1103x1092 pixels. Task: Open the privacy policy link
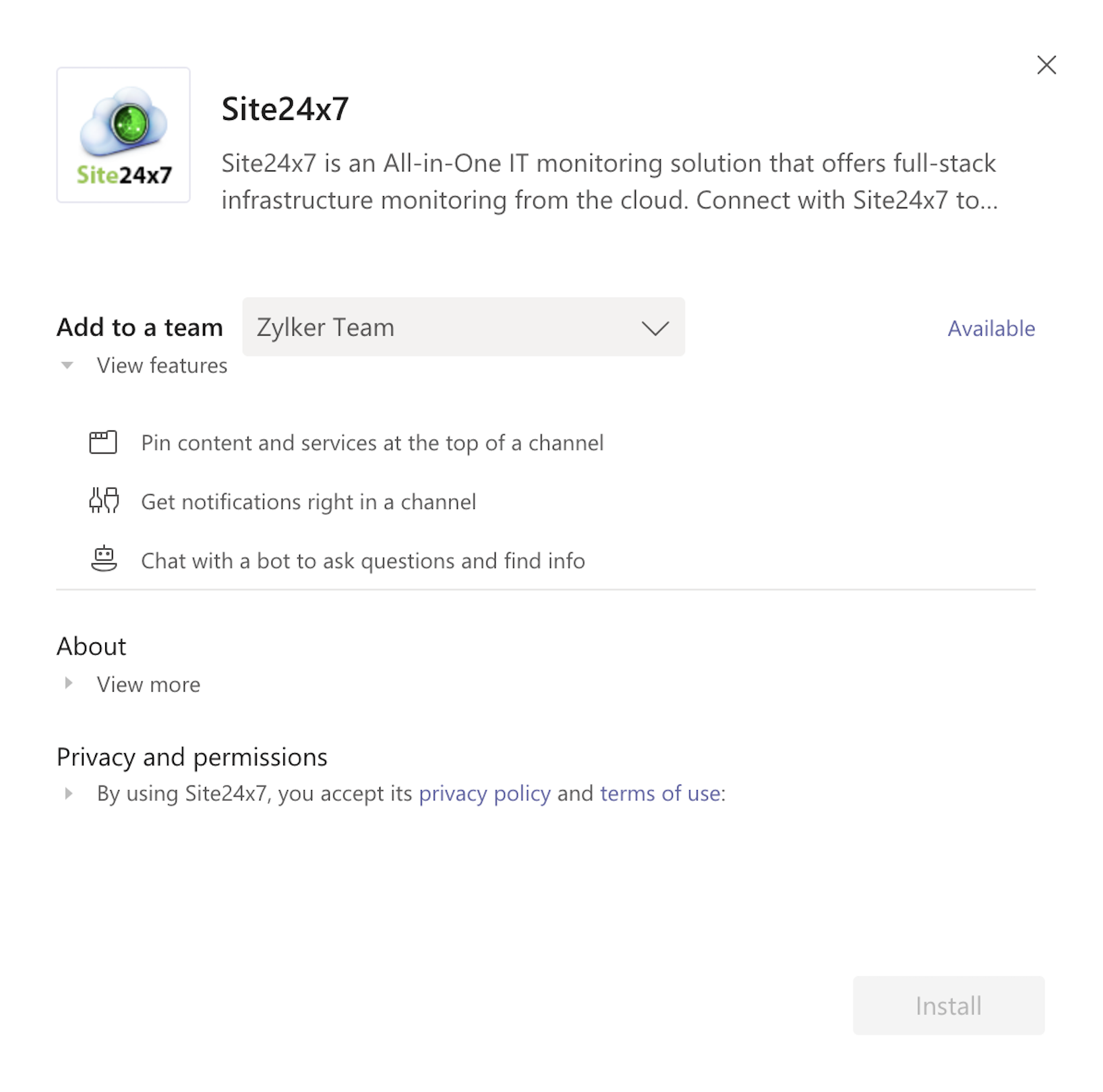(485, 793)
